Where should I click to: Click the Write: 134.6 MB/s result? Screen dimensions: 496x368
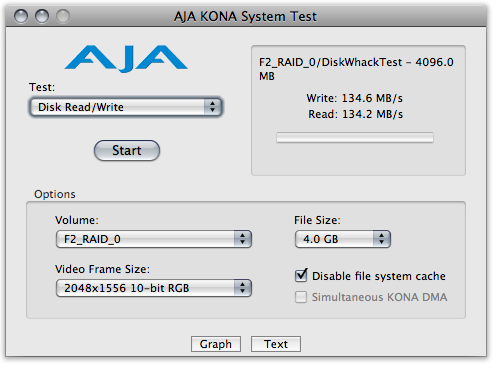[x=355, y=98]
